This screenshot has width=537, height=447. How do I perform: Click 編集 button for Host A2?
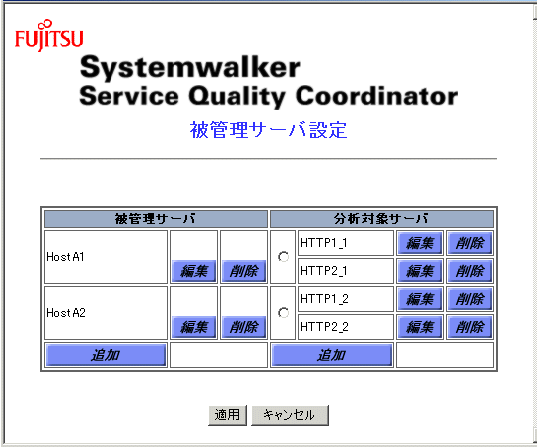pyautogui.click(x=194, y=327)
